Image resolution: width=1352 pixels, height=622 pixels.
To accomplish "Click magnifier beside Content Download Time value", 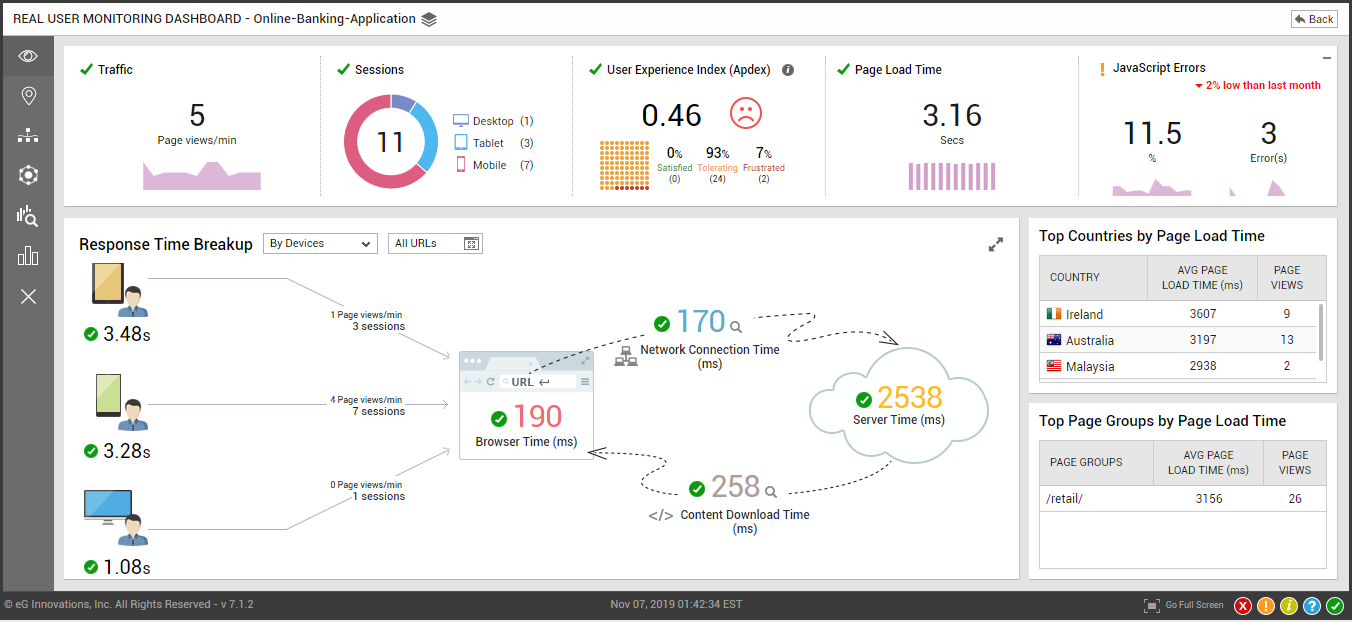I will [x=770, y=491].
